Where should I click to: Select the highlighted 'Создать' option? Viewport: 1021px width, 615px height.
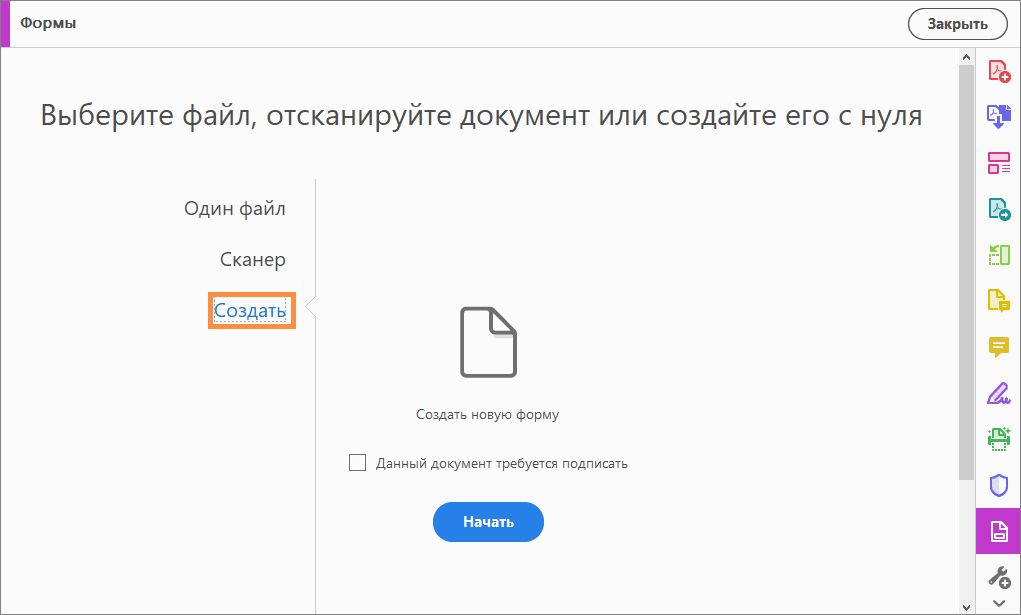(251, 311)
